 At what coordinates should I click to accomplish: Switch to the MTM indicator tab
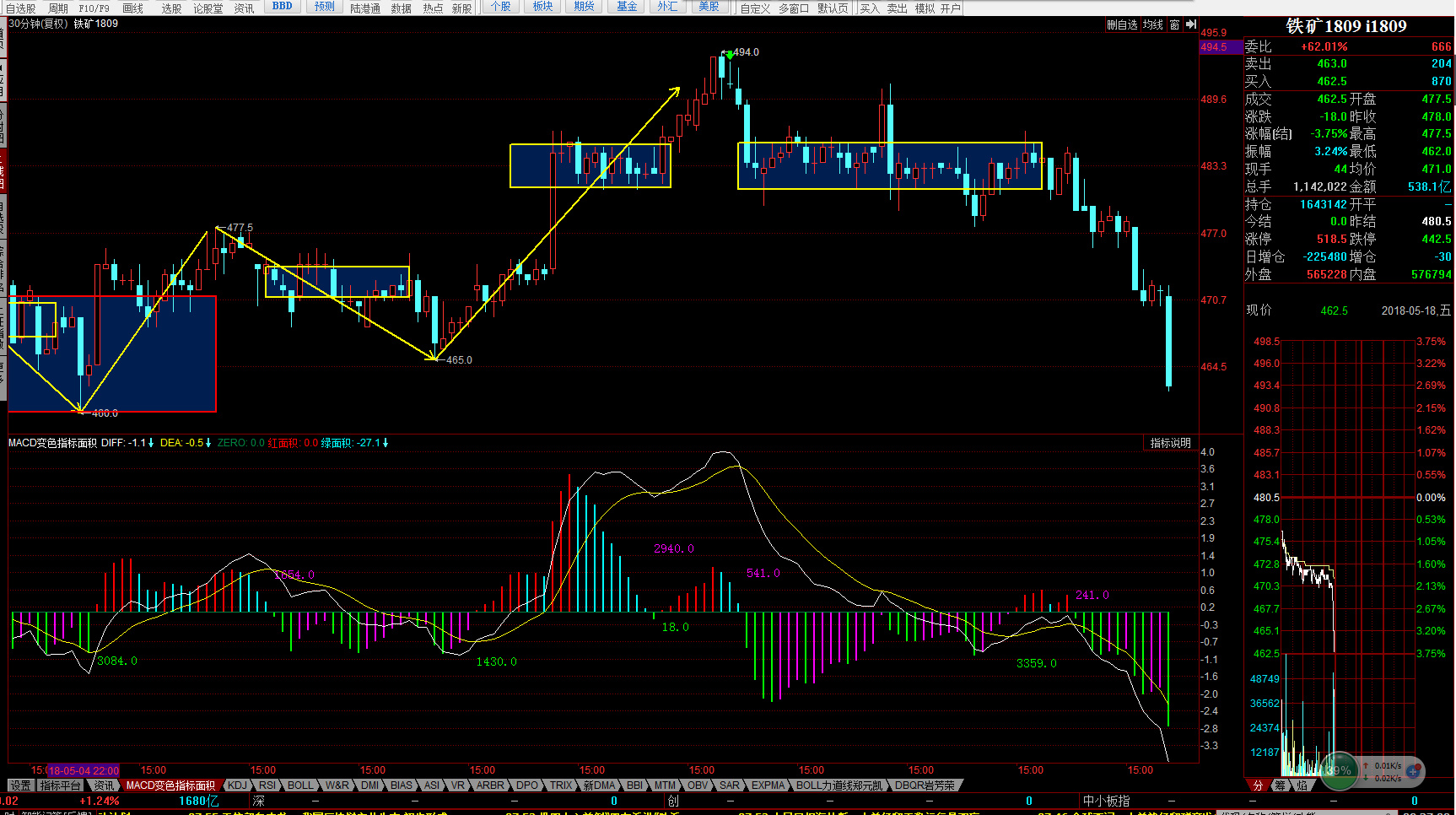tap(665, 785)
